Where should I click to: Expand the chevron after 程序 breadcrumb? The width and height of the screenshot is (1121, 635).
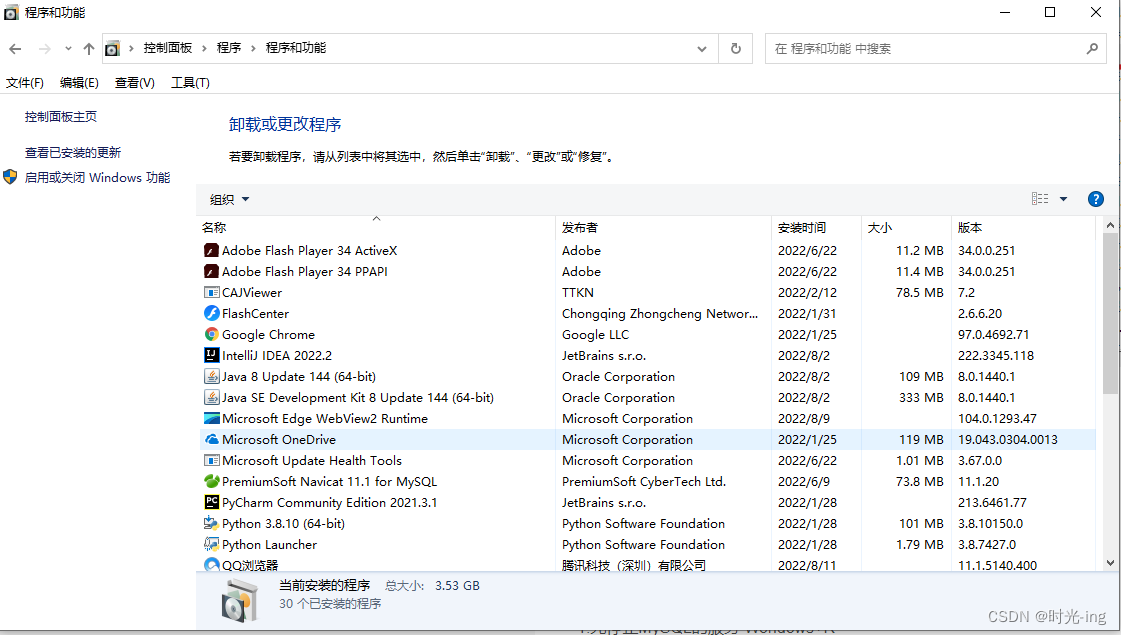tap(253, 49)
